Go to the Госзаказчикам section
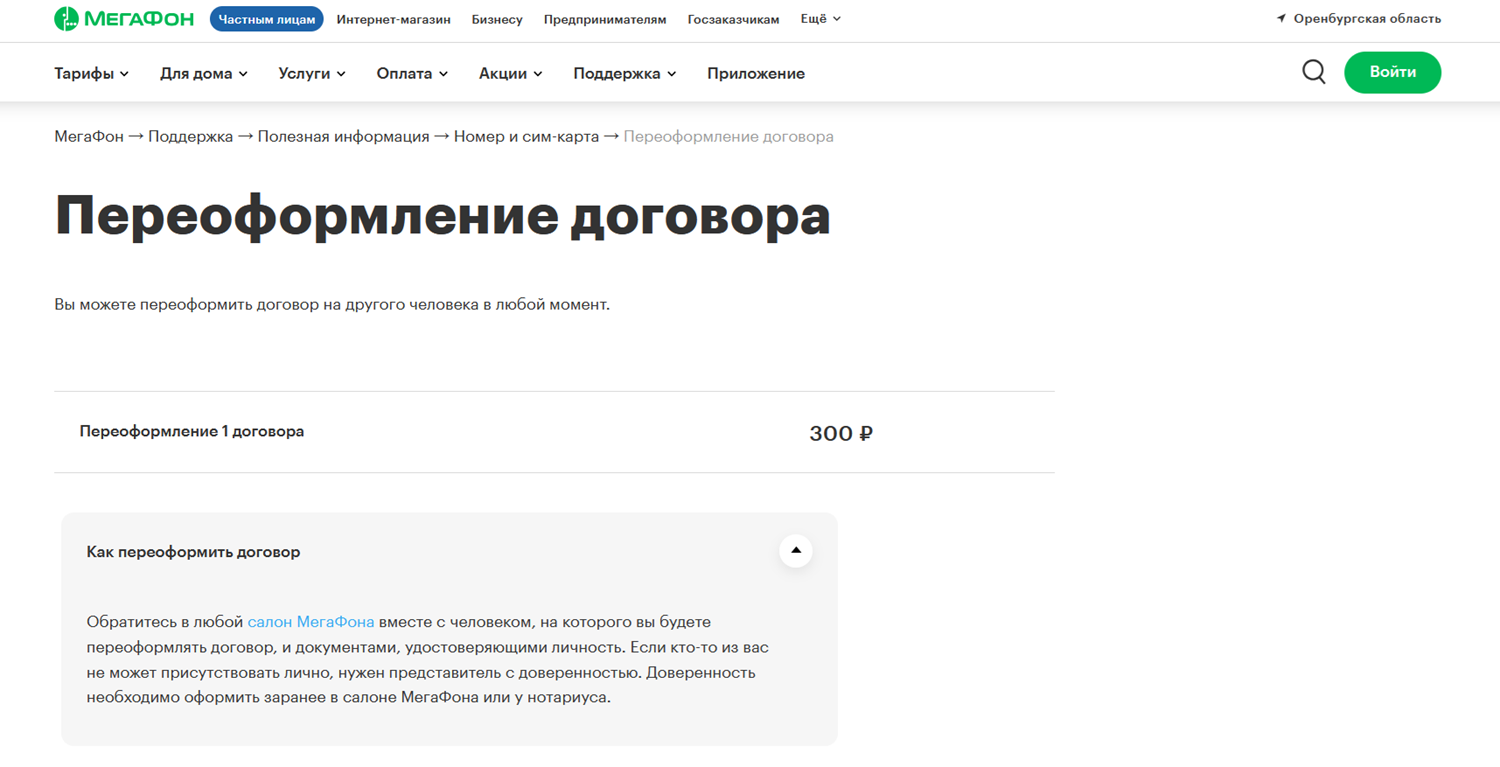The width and height of the screenshot is (1500, 767). click(x=733, y=19)
